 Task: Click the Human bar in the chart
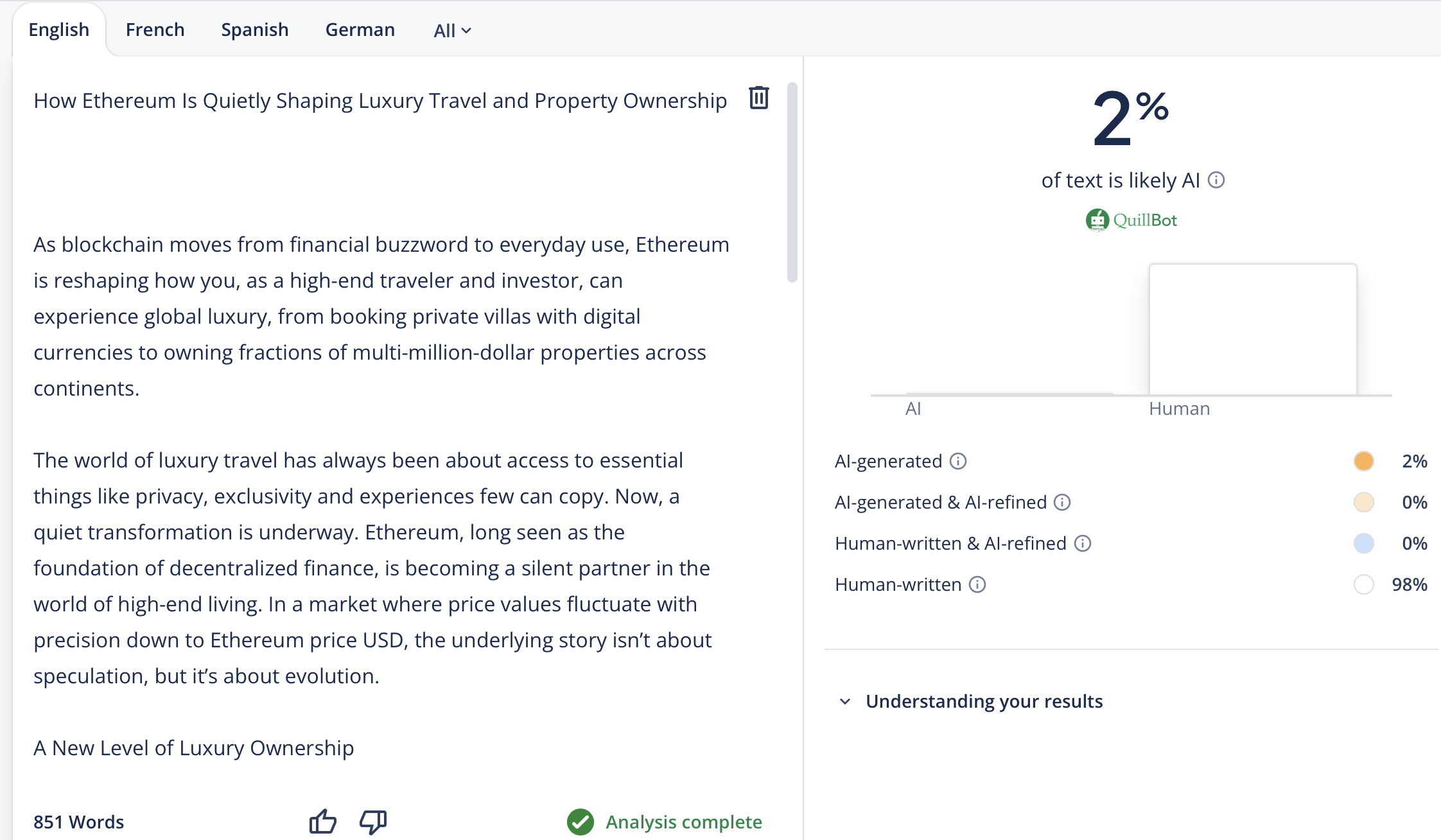(1252, 329)
